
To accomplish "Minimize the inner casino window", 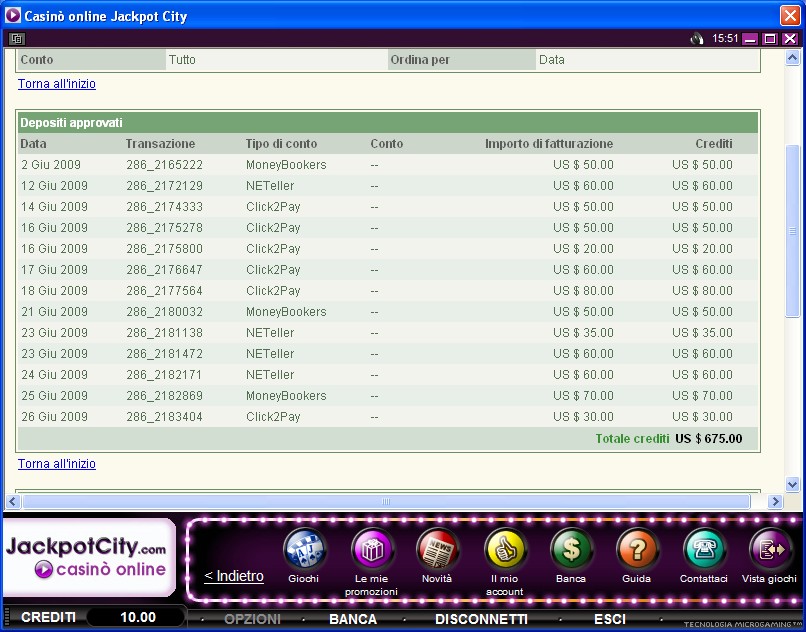I will (750, 39).
